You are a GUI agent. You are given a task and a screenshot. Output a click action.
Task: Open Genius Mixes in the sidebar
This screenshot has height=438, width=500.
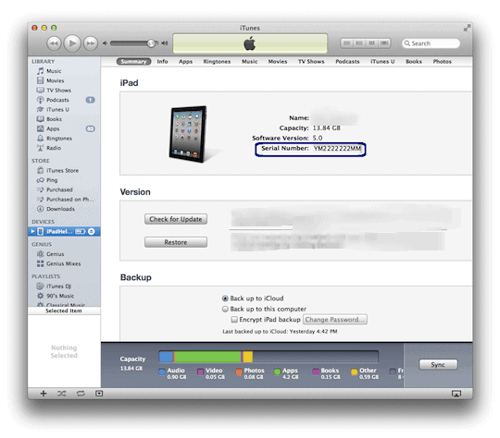click(x=63, y=264)
